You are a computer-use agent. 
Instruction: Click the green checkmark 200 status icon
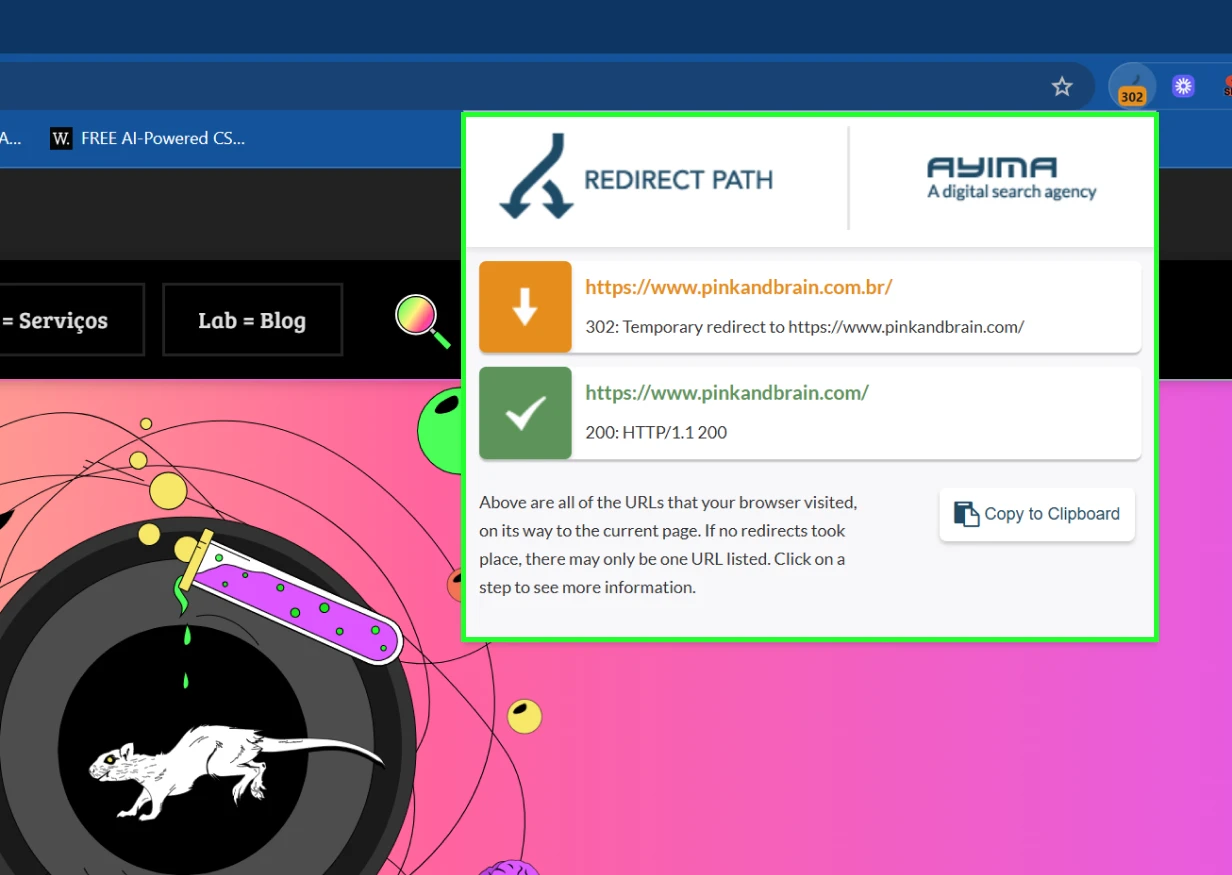click(x=525, y=413)
